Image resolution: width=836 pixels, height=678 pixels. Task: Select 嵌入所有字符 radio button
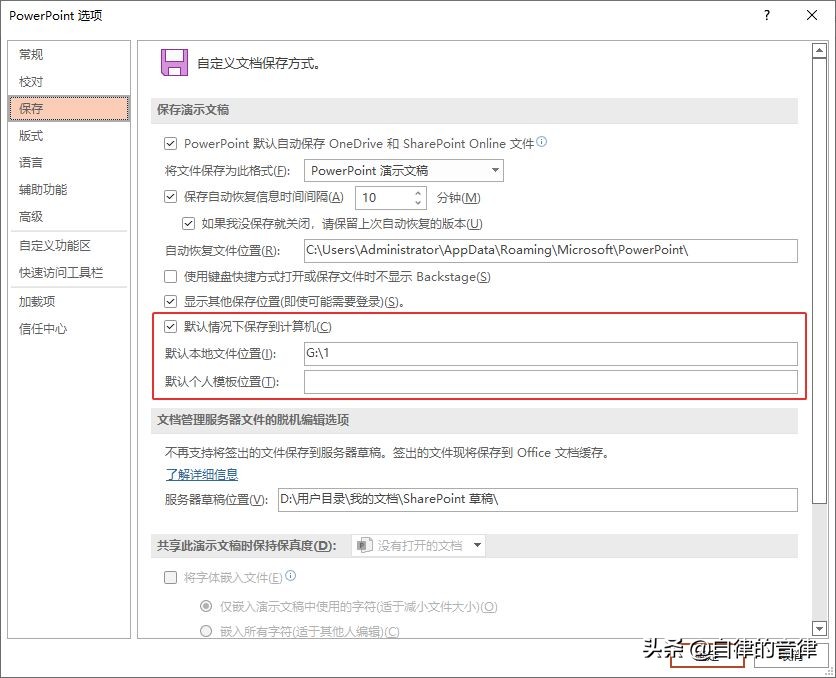point(206,631)
